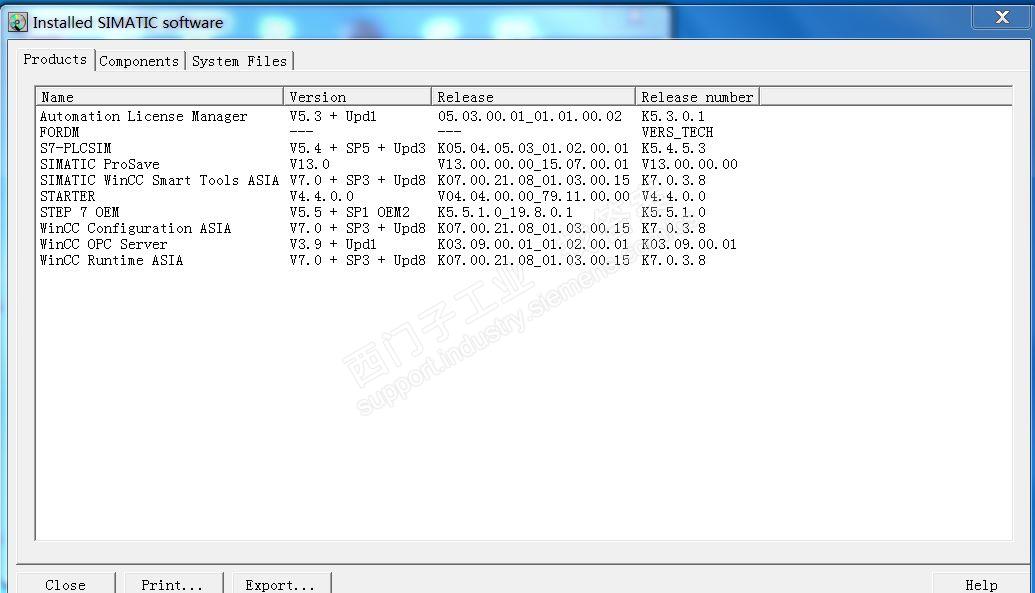Click release number K5.5.1.0
The height and width of the screenshot is (593, 1035).
pos(673,212)
